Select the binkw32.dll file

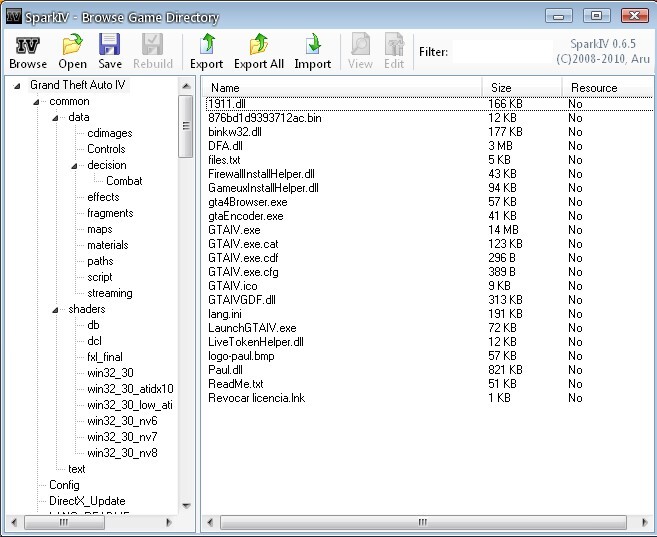point(235,132)
